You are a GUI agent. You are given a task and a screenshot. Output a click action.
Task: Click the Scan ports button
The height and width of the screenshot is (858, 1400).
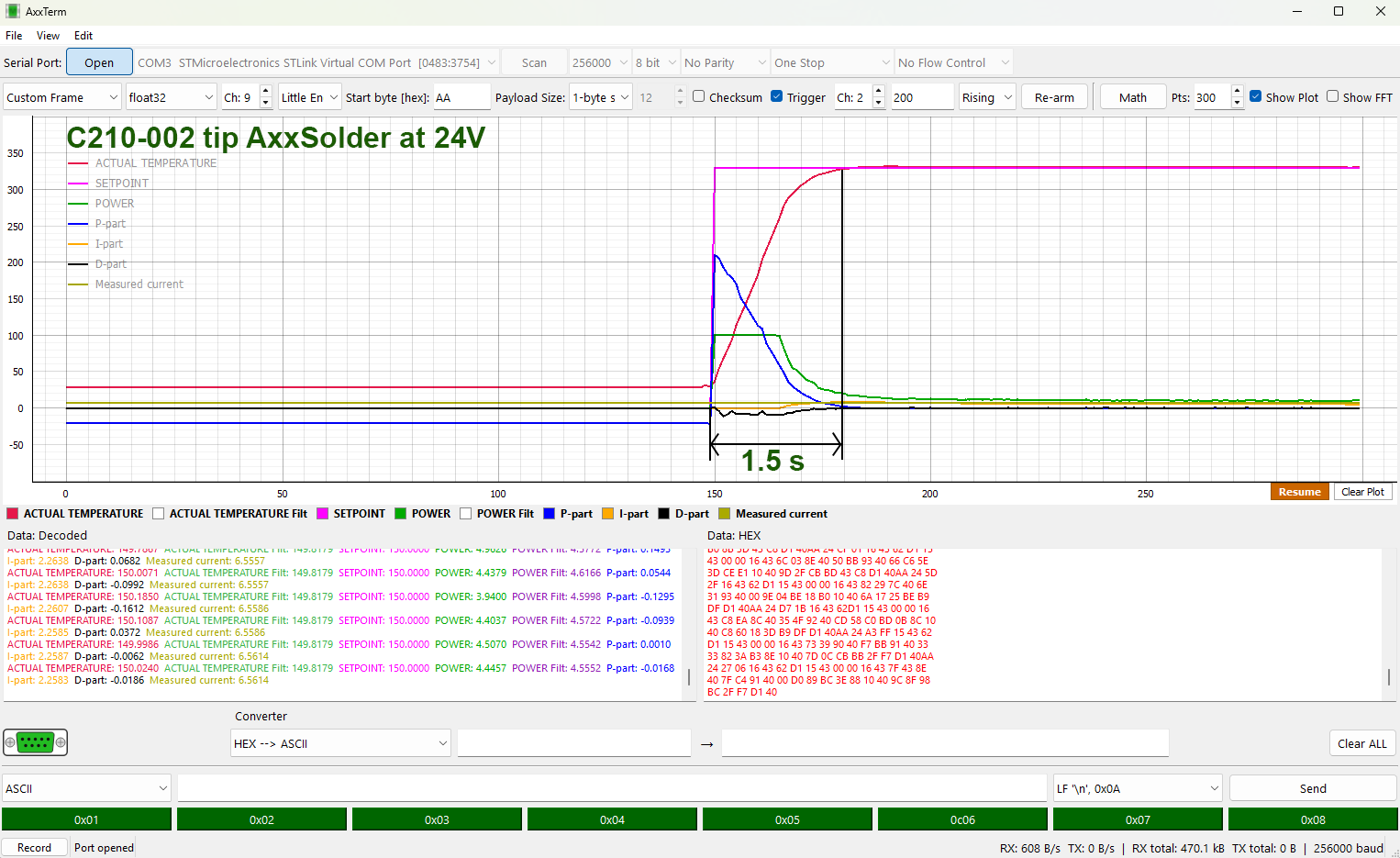pos(534,62)
